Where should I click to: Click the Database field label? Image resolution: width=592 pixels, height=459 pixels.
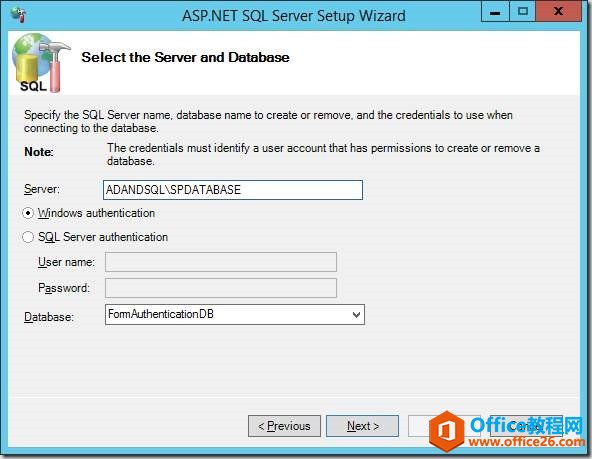coord(49,317)
